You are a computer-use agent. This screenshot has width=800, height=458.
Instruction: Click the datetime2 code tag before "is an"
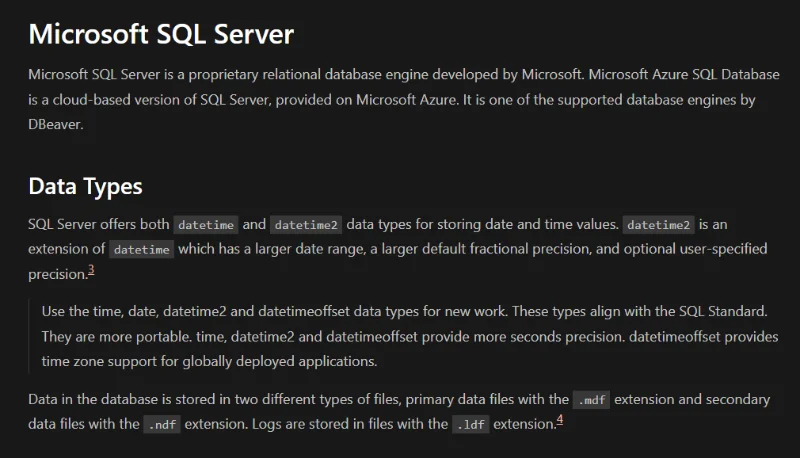pyautogui.click(x=659, y=225)
